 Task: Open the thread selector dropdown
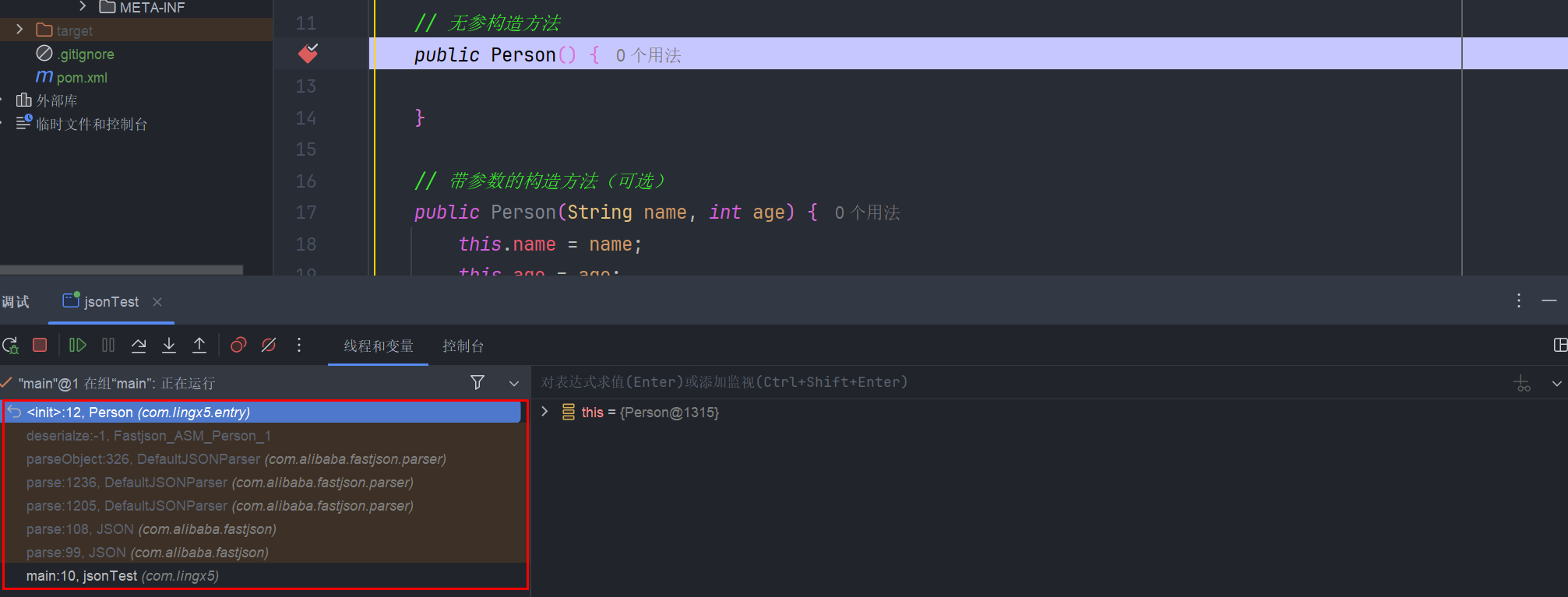[x=514, y=383]
